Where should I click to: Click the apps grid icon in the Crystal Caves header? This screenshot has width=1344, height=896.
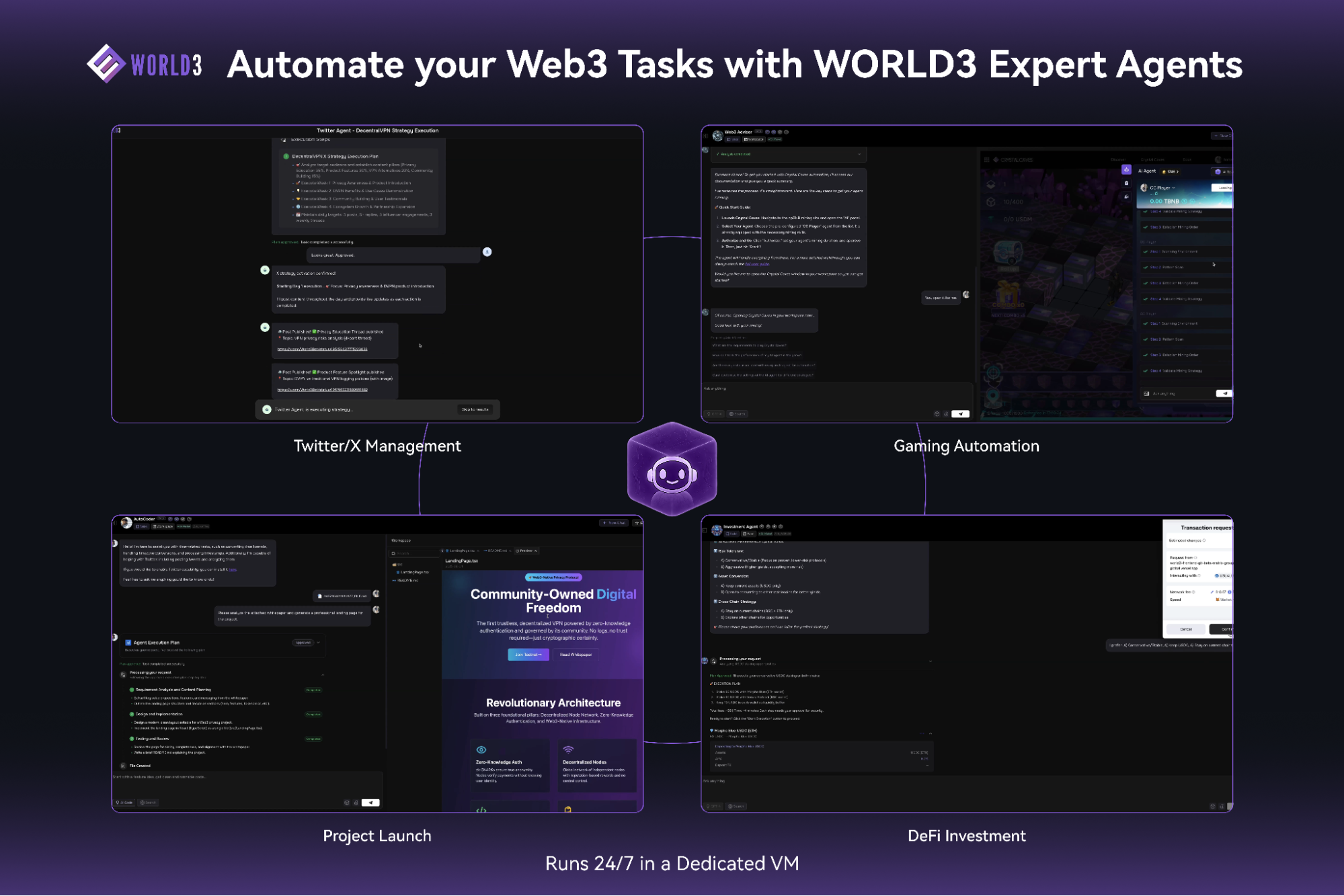(987, 160)
